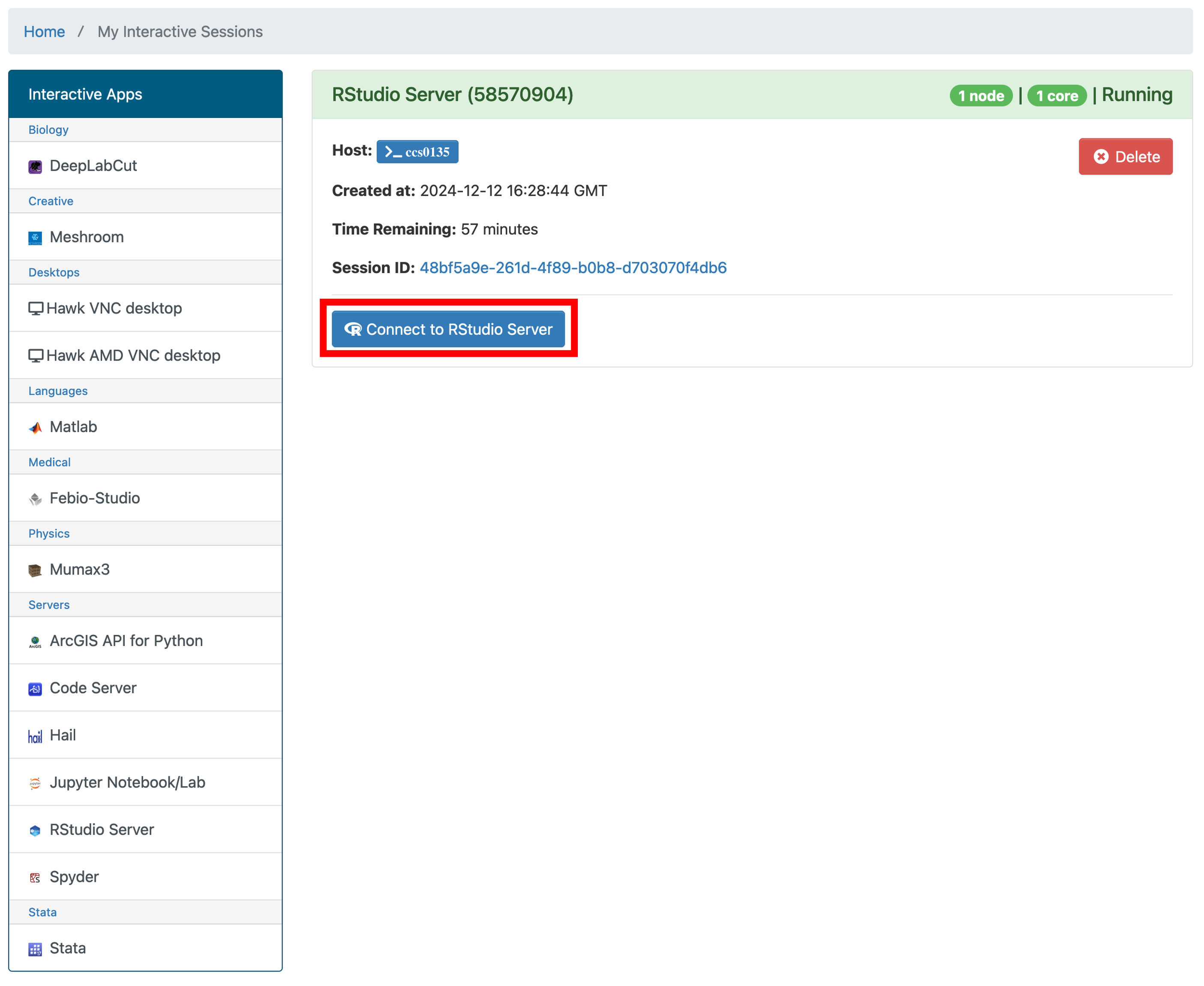Click the 'Physics' category label
The height and width of the screenshot is (986, 1204).
pyautogui.click(x=49, y=533)
